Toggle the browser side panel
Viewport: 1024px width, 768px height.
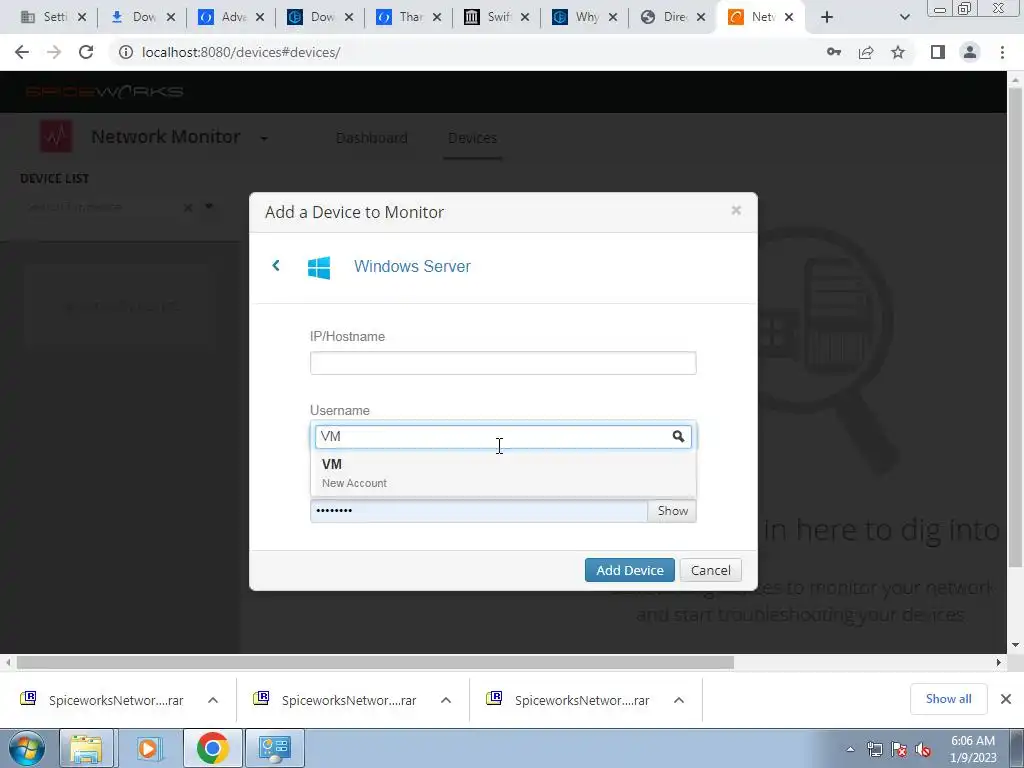938,52
